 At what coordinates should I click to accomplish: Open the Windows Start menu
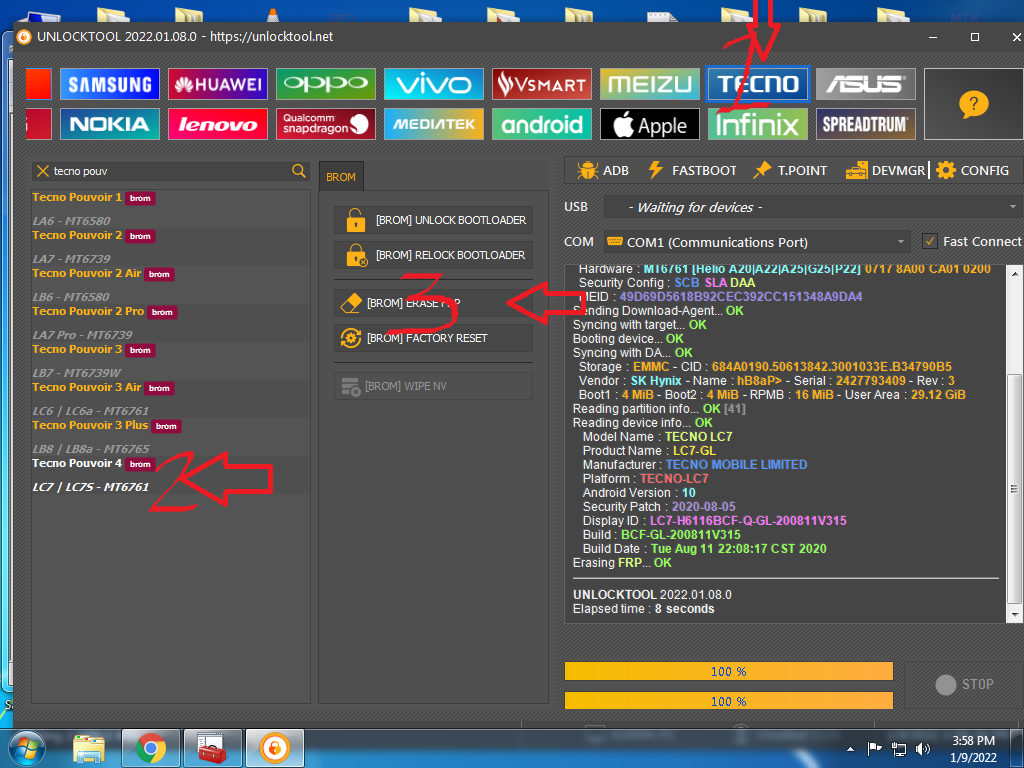[x=26, y=748]
